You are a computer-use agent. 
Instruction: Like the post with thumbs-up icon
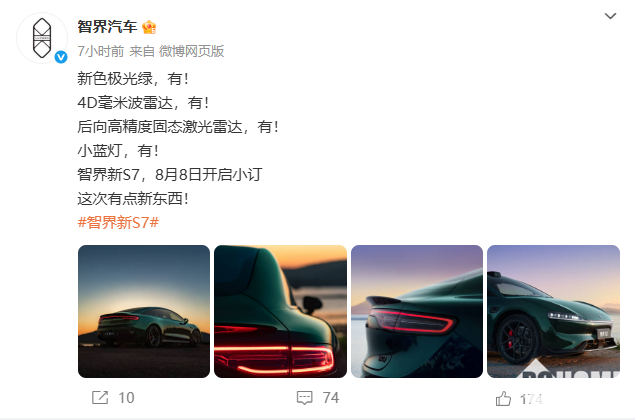(503, 399)
